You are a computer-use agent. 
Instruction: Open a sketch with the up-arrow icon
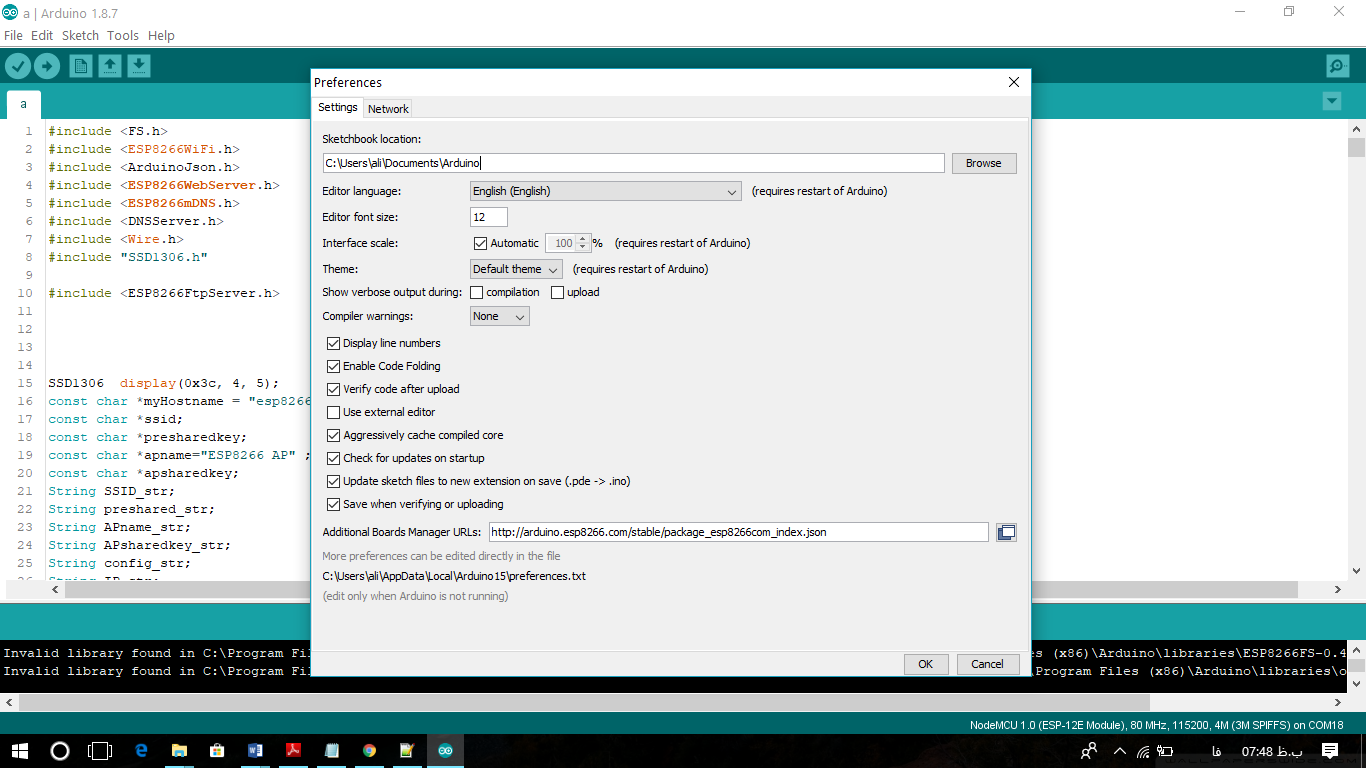tap(110, 66)
